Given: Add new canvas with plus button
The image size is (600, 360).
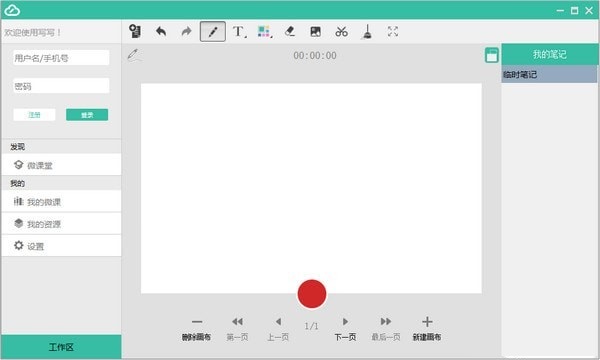Looking at the screenshot, I should pyautogui.click(x=427, y=329).
